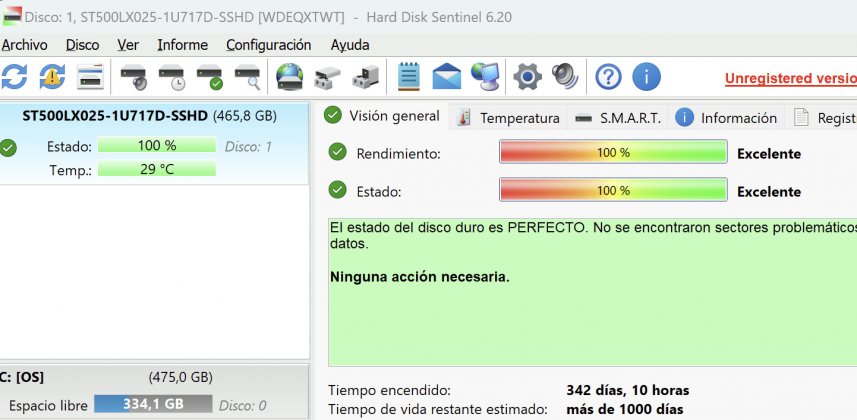Screen dimensions: 857x420
Task: Click 'Tiempo de vida restante estimado:' label
Action: (438, 409)
